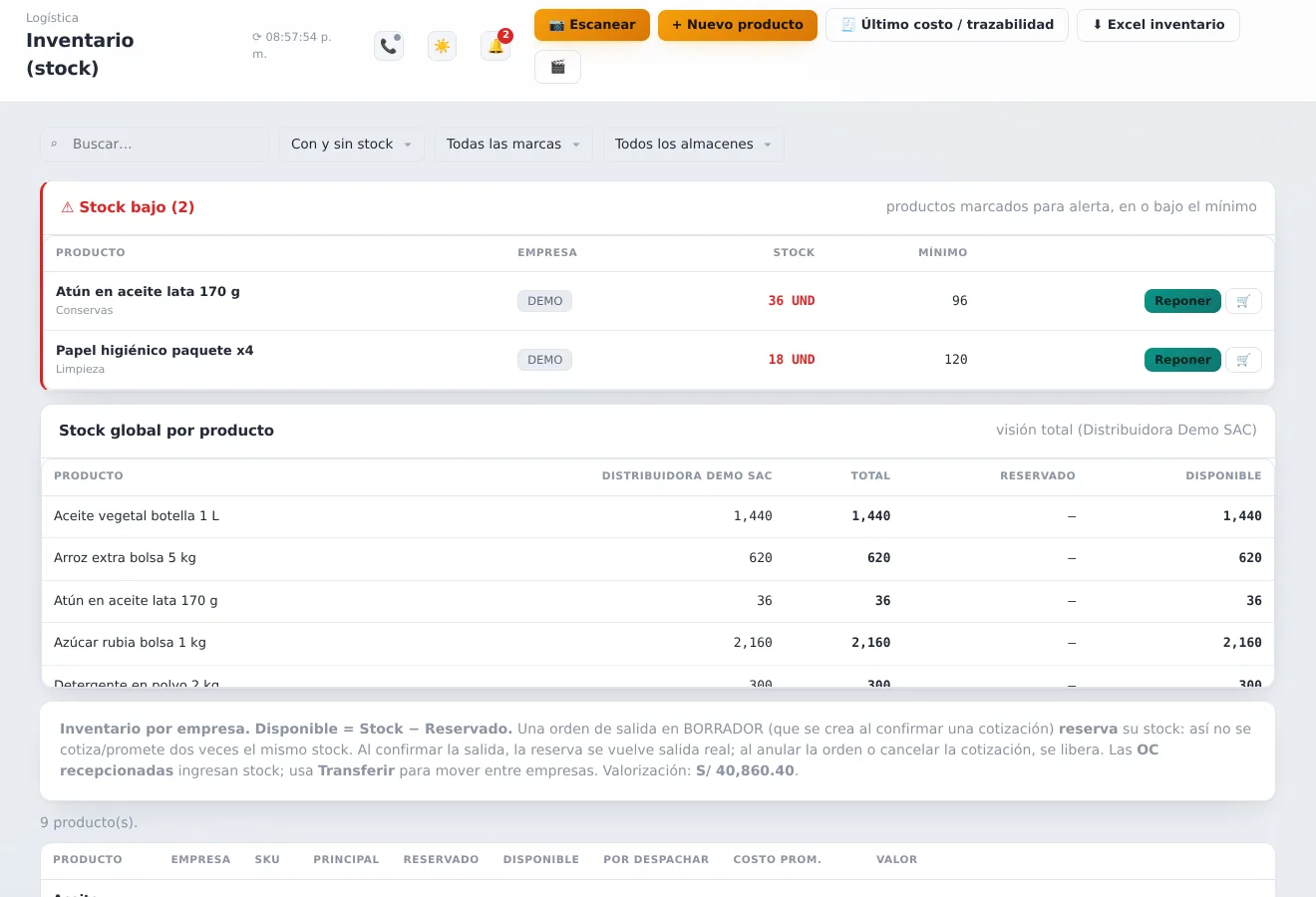Click the PRINCIPAL column header
This screenshot has width=1316, height=897.
pyautogui.click(x=346, y=860)
